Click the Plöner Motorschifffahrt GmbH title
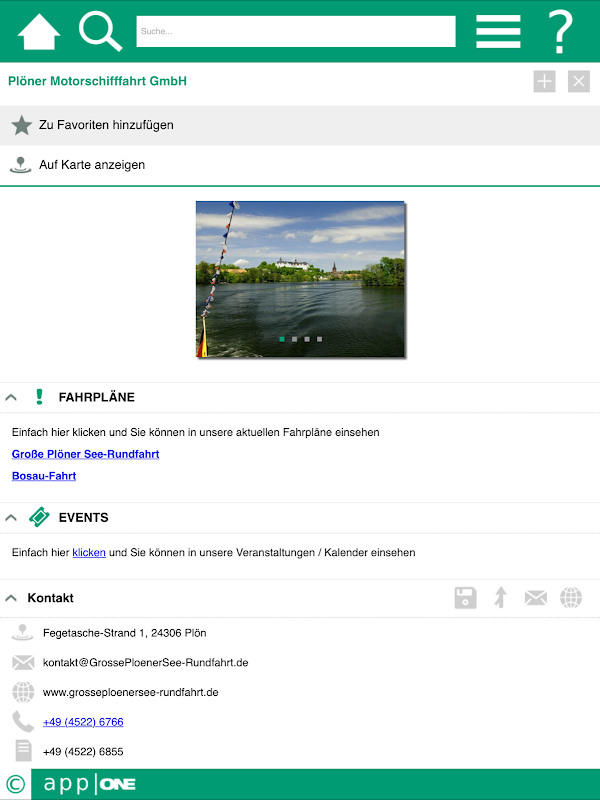600x800 pixels. point(97,81)
